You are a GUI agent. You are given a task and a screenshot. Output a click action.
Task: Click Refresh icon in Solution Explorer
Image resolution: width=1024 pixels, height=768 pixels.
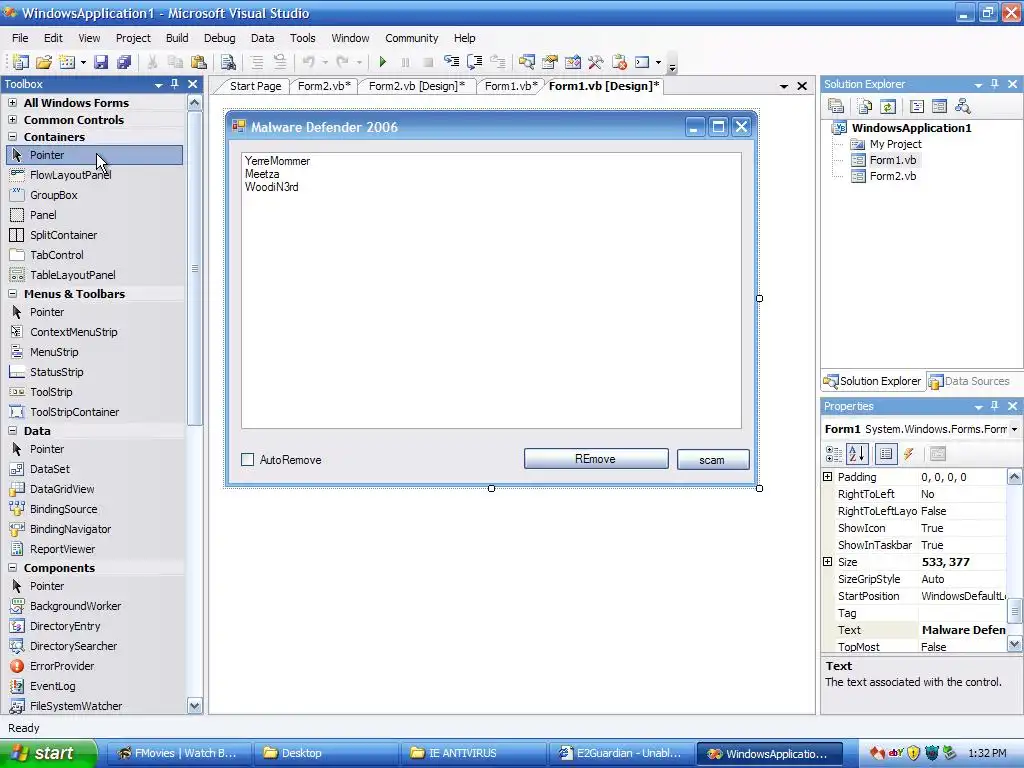click(x=888, y=106)
